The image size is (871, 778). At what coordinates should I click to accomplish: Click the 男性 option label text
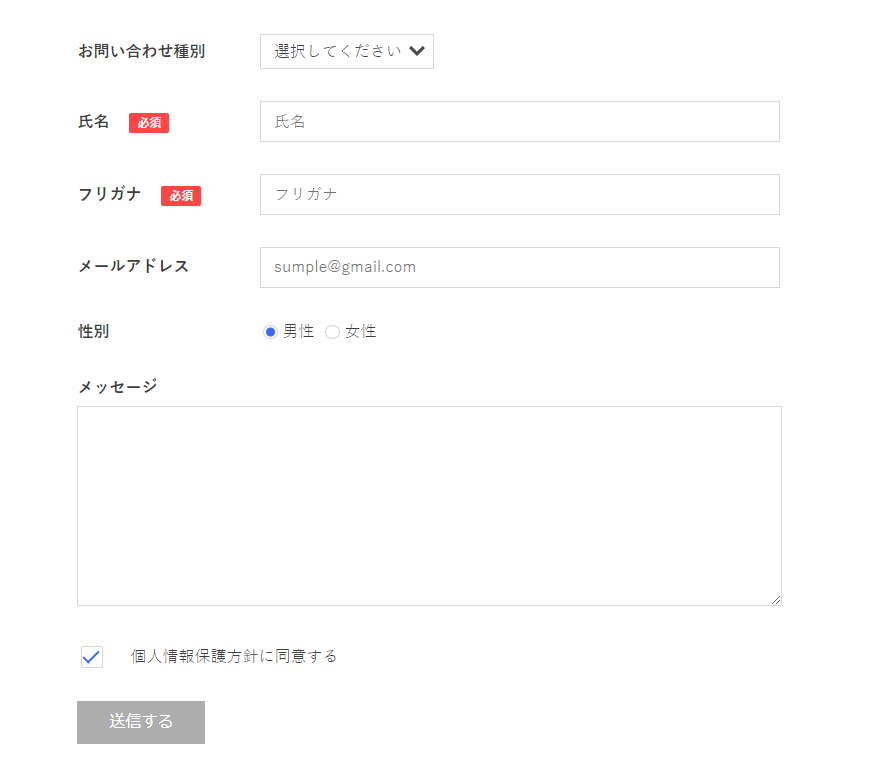click(x=299, y=332)
